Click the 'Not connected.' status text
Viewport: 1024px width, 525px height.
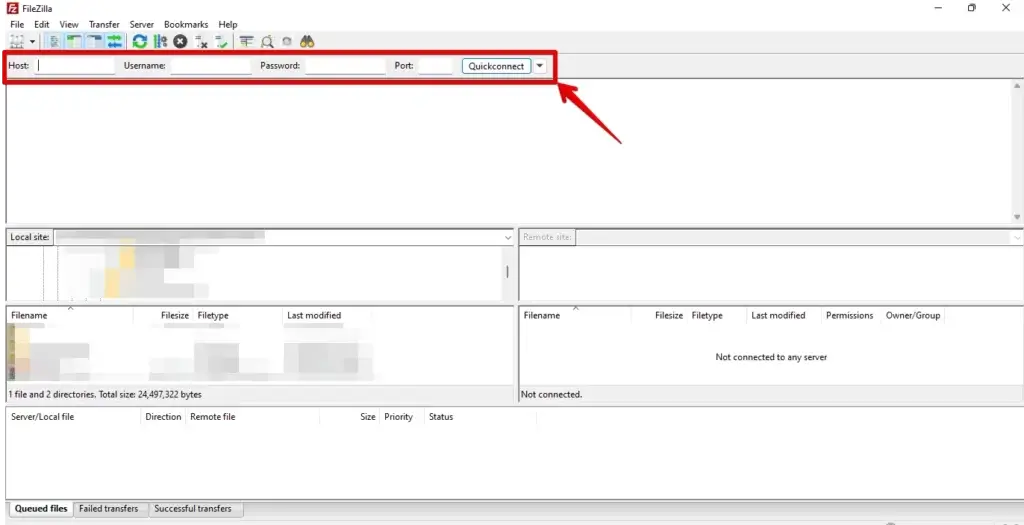(551, 394)
